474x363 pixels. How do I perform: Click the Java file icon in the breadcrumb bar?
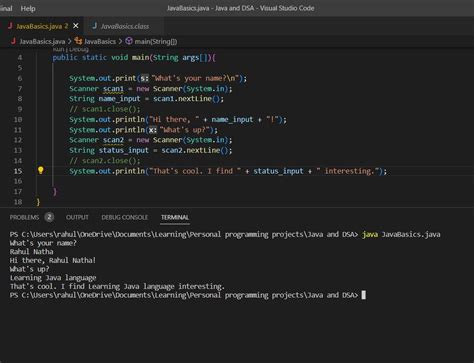click(13, 41)
